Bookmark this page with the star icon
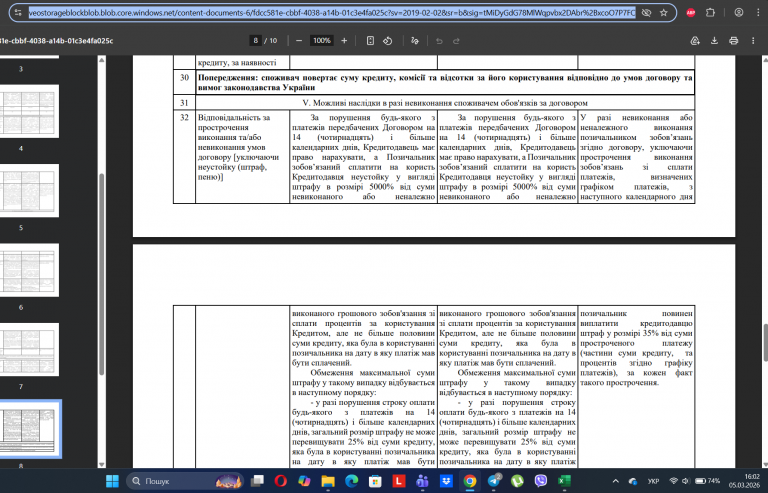 (x=664, y=13)
